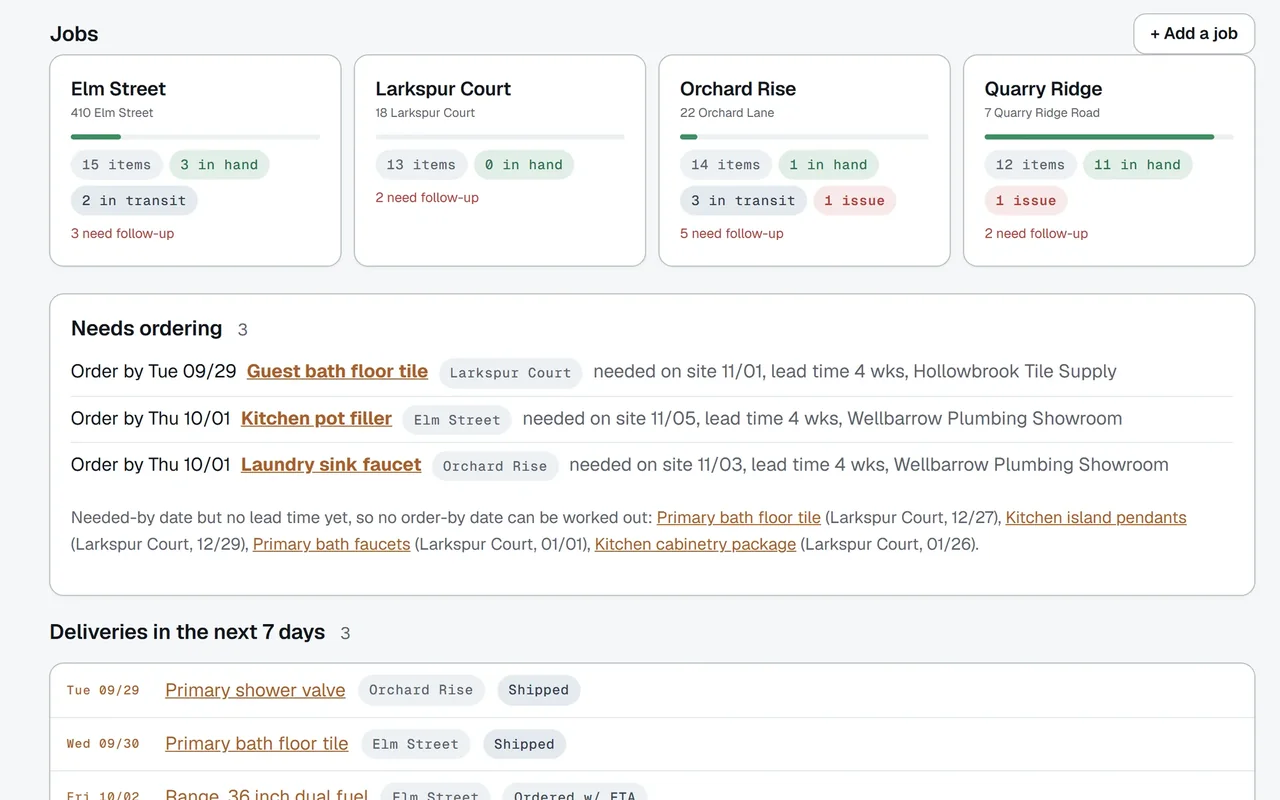Screen dimensions: 1280x800
Task: Select "3 need follow-up" on Elm Street card
Action: pyautogui.click(x=122, y=233)
